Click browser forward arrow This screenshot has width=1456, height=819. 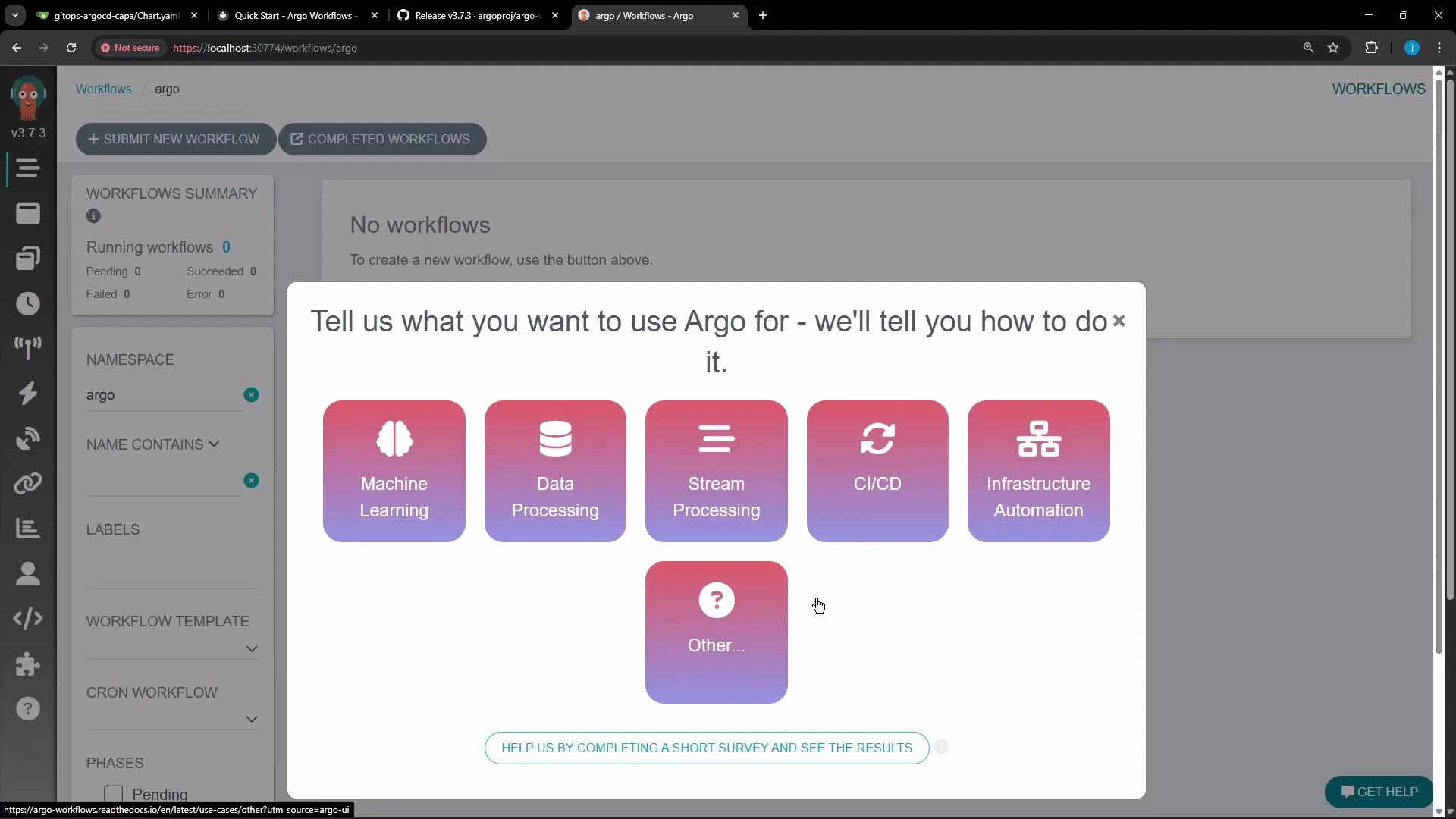coord(44,48)
